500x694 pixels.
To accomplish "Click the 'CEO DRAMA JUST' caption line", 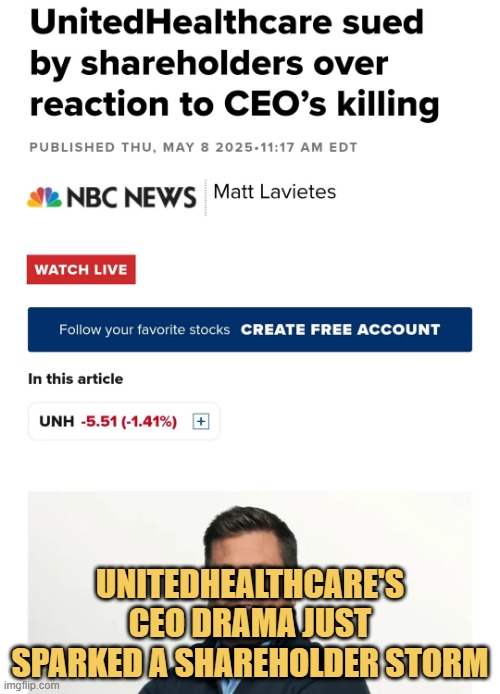I will [250, 622].
